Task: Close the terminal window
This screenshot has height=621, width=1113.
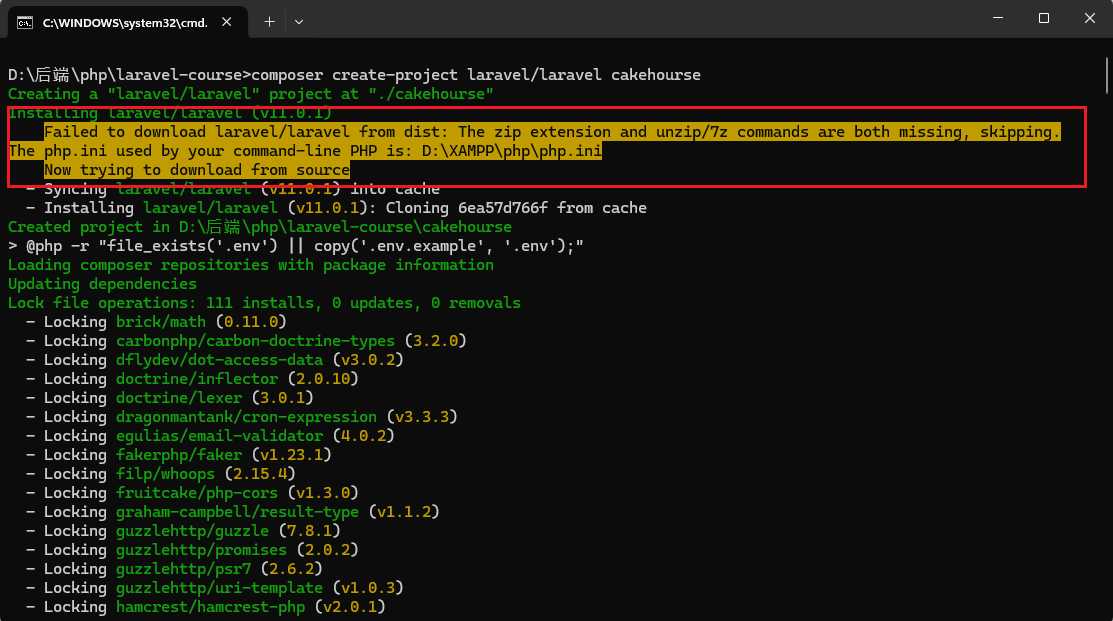Action: 1090,18
